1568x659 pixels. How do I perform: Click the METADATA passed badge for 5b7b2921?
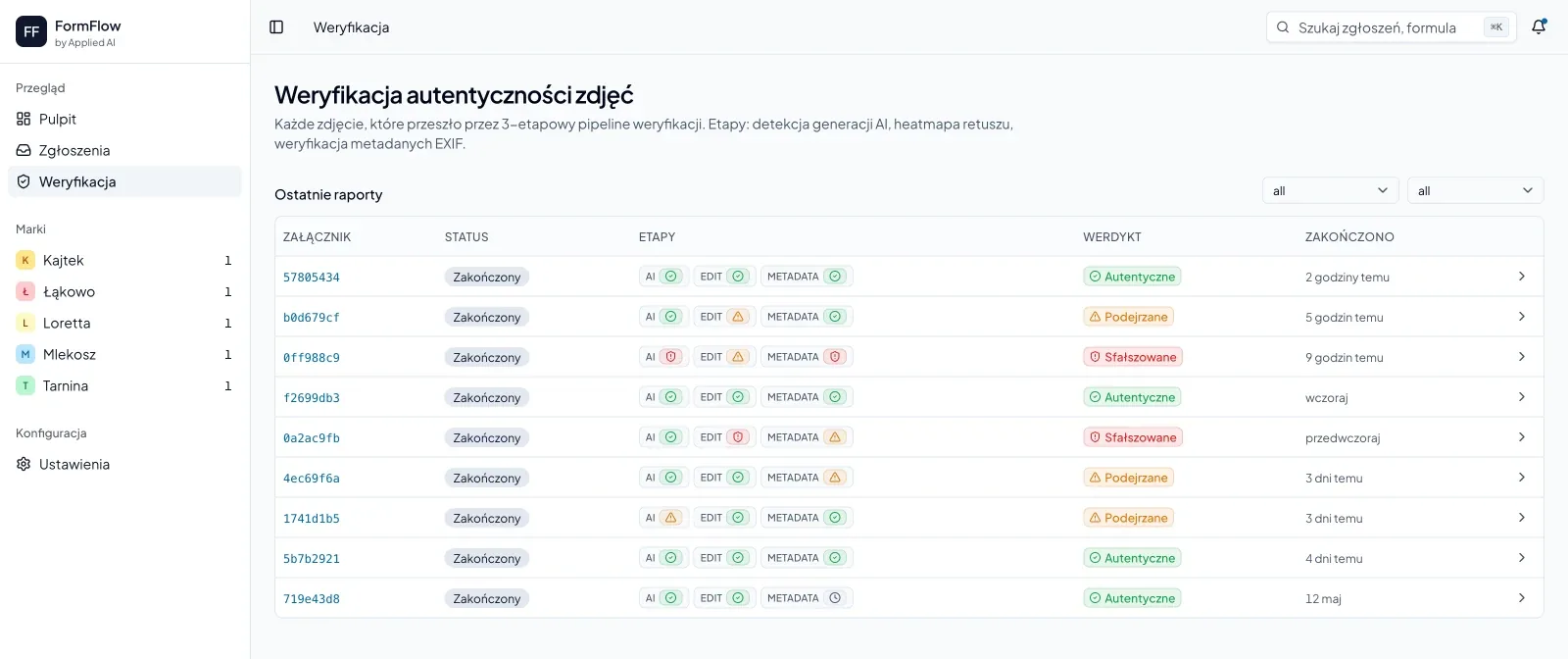[807, 558]
